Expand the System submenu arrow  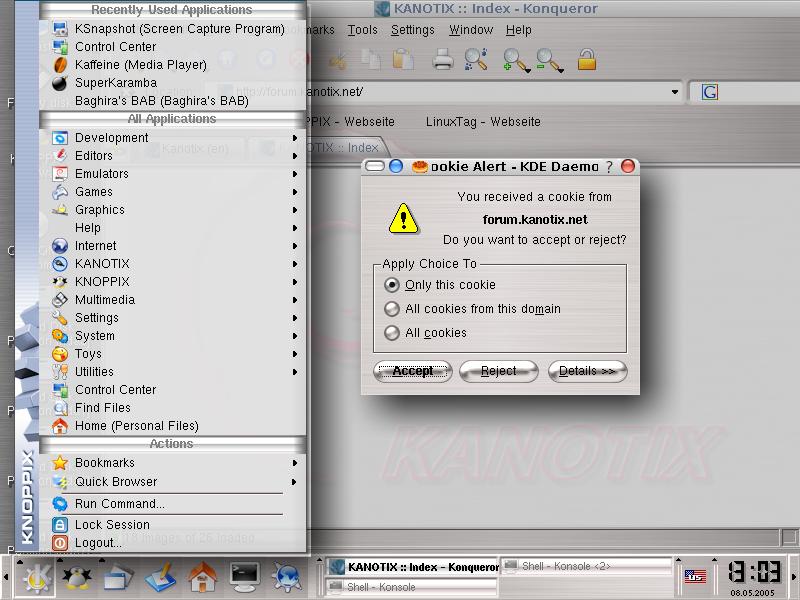click(x=295, y=336)
